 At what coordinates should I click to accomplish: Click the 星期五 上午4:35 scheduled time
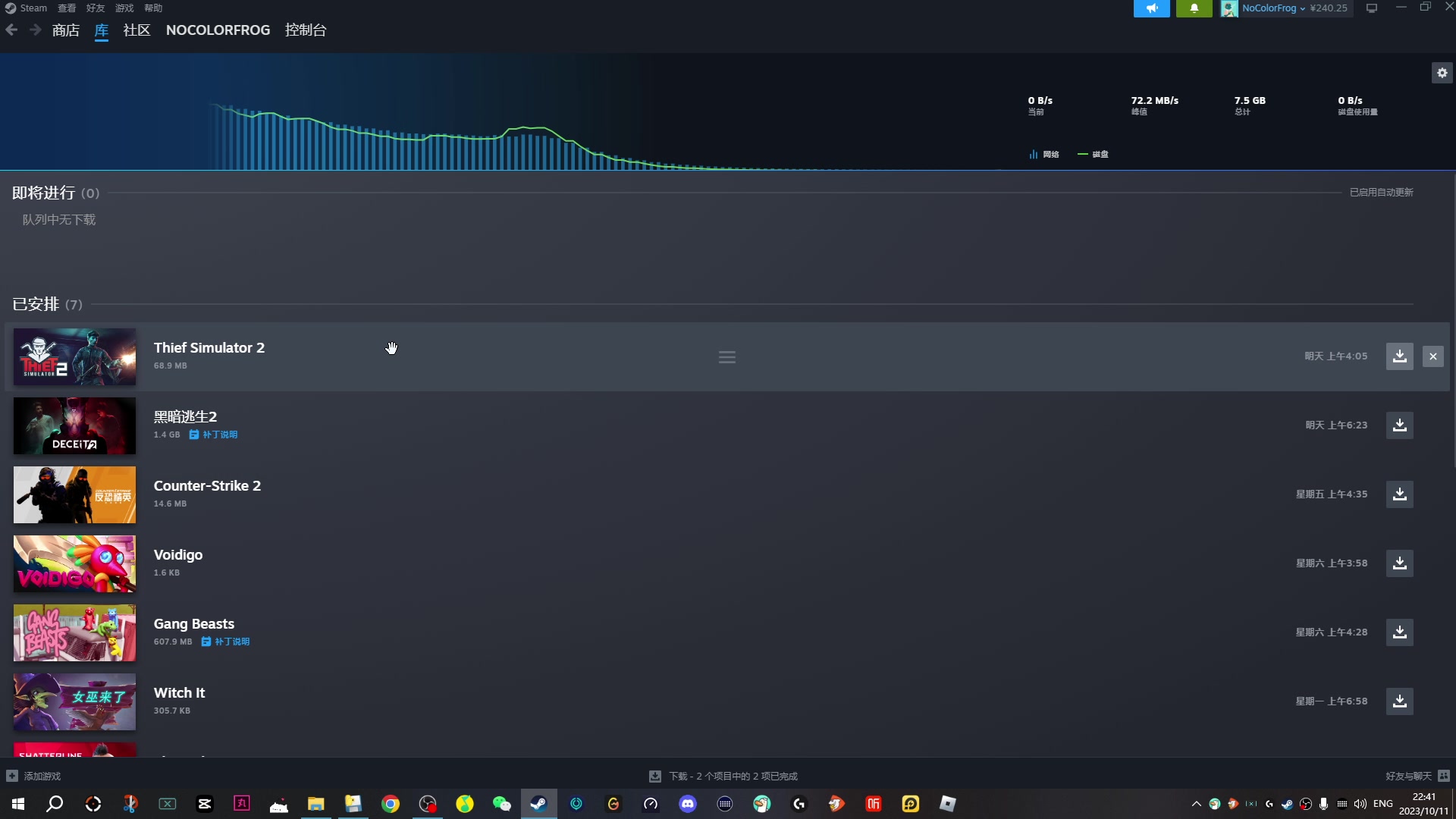[x=1331, y=494]
